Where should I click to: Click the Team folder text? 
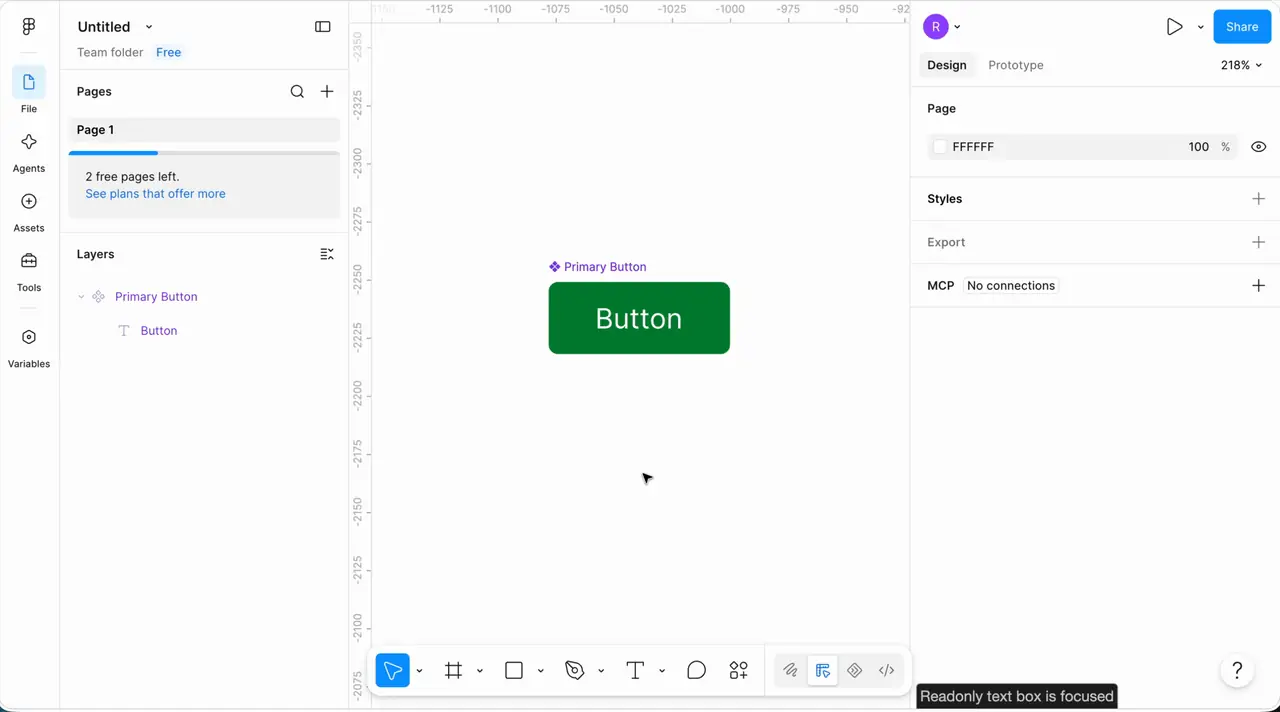tap(110, 52)
